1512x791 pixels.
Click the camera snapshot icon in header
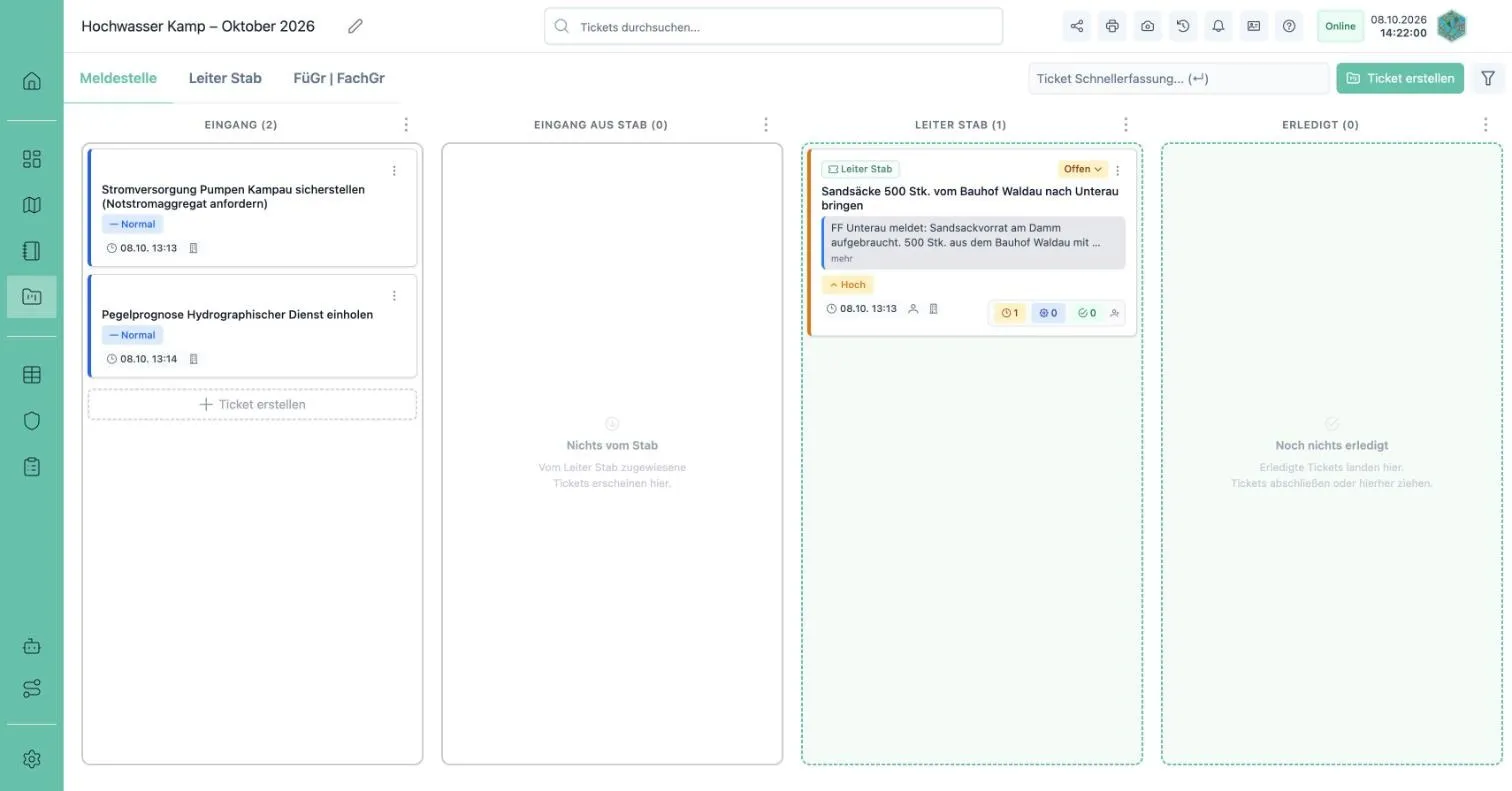click(1148, 26)
